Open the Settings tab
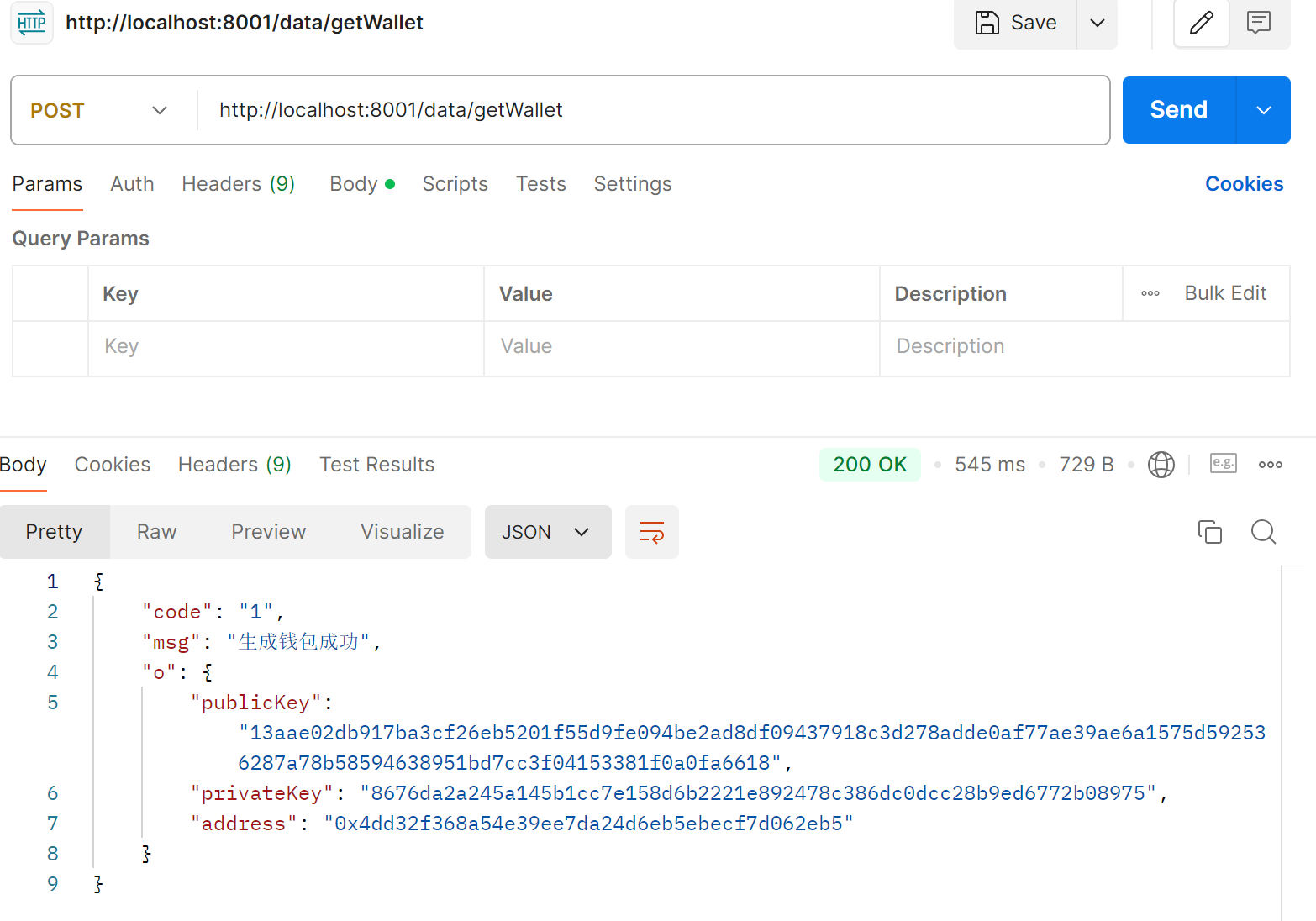The height and width of the screenshot is (921, 1316). (633, 184)
